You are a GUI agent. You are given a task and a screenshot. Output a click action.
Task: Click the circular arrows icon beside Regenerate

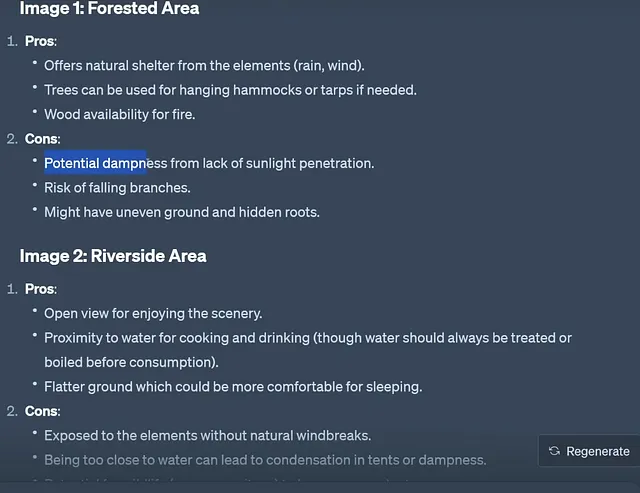(x=554, y=451)
